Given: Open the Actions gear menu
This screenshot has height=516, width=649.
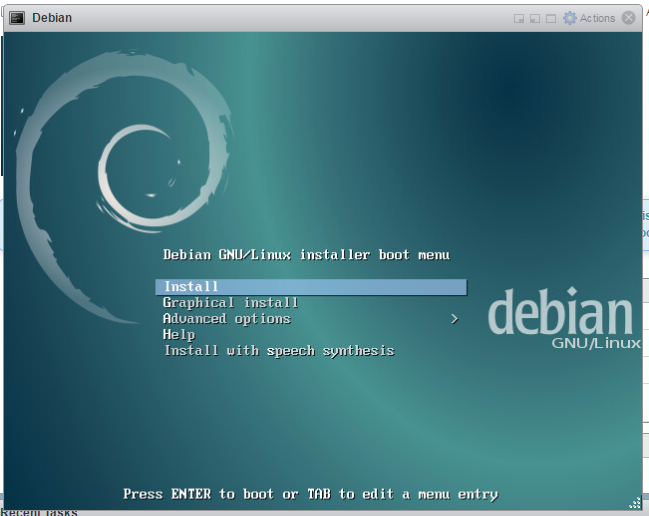Looking at the screenshot, I should [x=570, y=18].
